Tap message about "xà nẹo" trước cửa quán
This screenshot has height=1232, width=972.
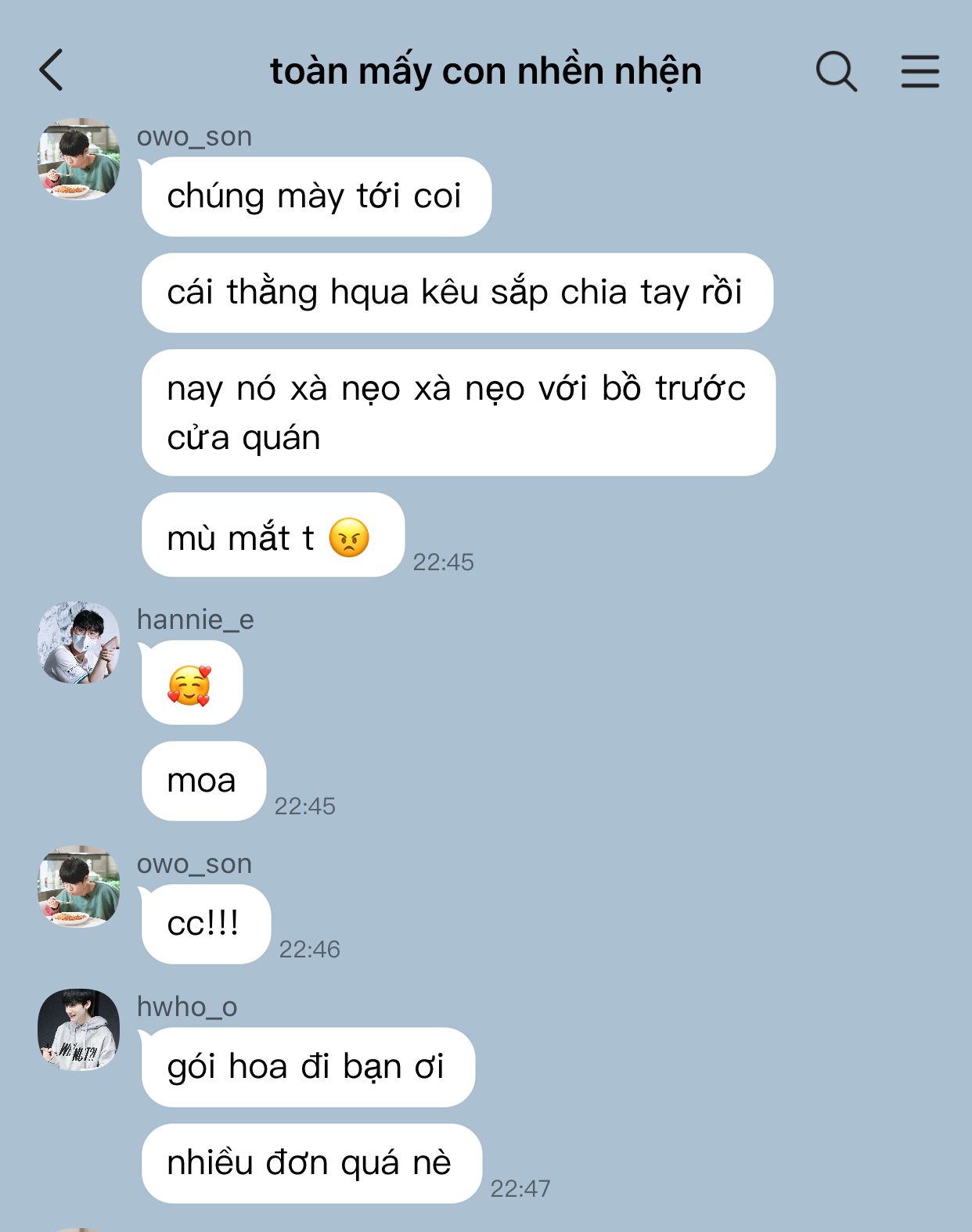(x=459, y=412)
